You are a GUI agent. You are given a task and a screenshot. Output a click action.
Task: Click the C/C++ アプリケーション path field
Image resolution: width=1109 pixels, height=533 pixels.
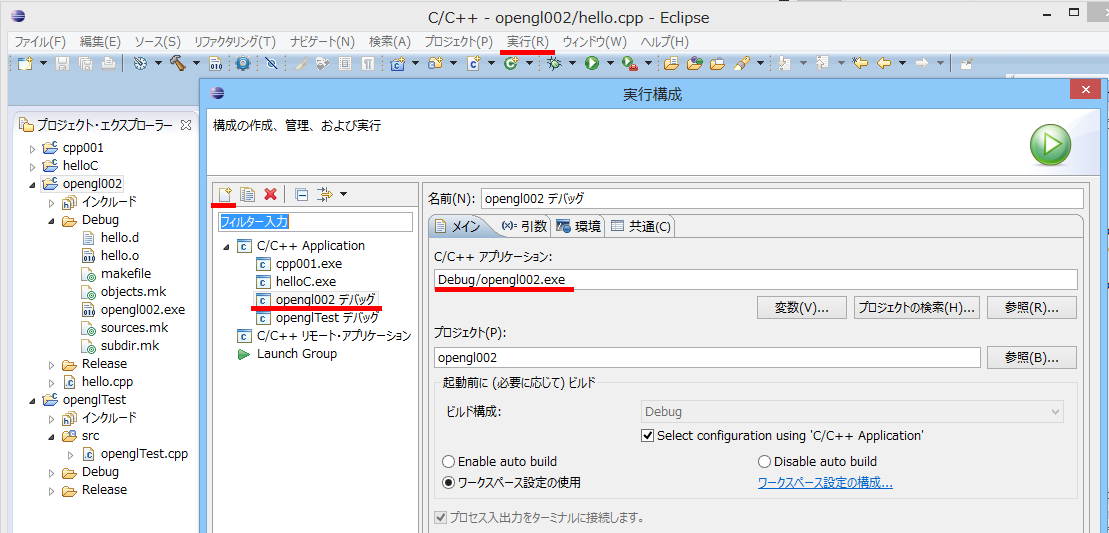click(x=755, y=279)
